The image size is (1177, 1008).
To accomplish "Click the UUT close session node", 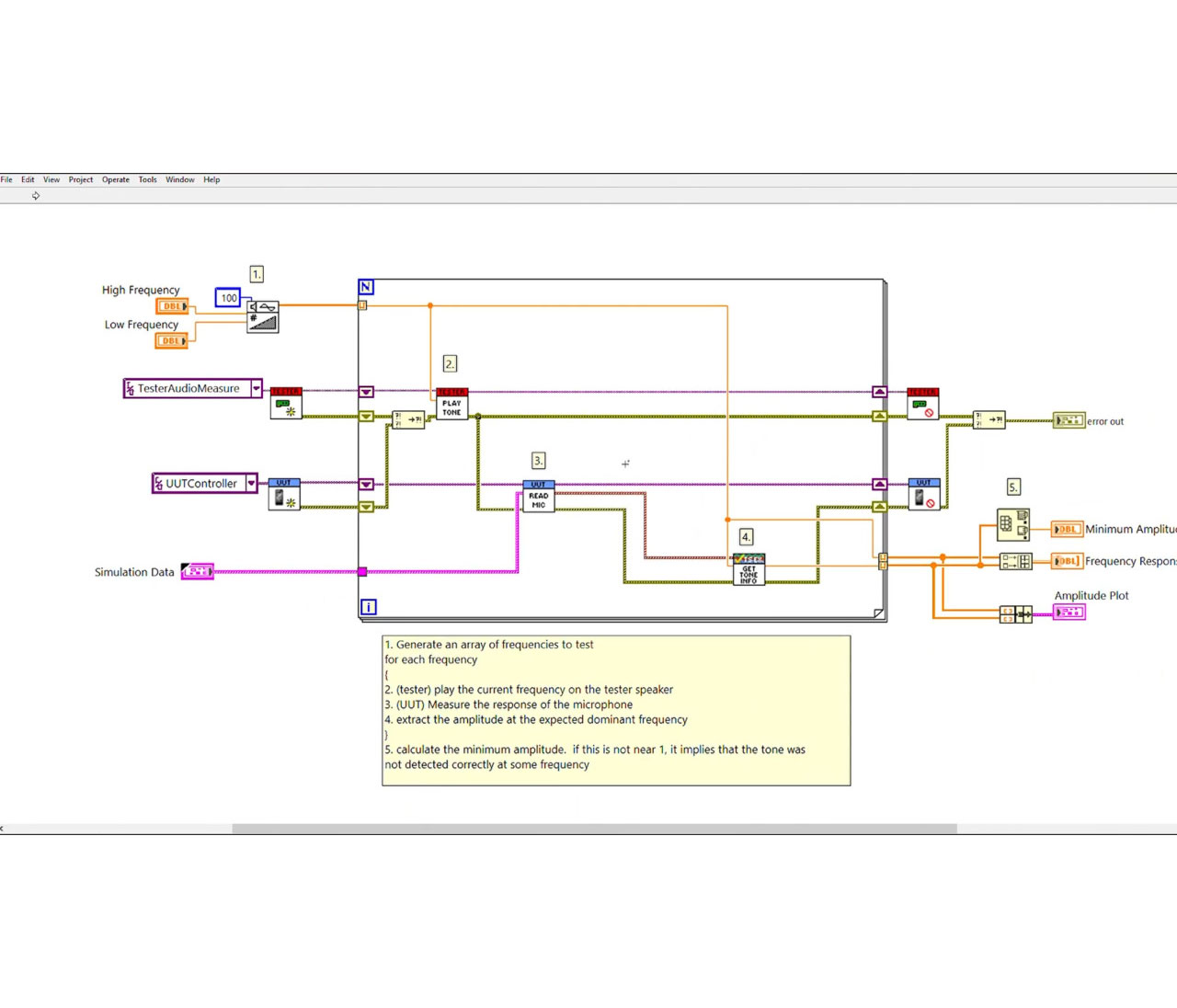I will point(924,494).
